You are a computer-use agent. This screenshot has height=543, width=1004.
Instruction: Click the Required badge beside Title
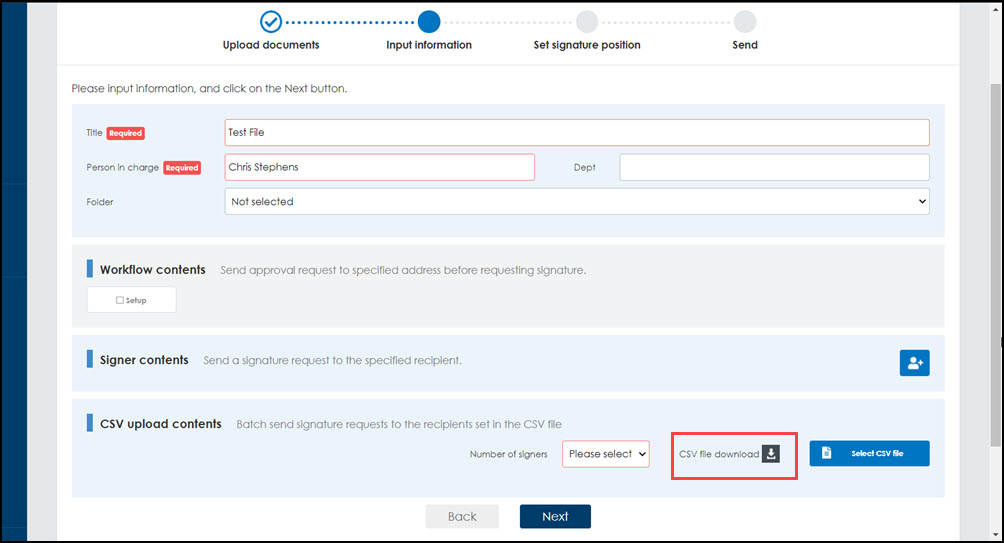click(126, 133)
